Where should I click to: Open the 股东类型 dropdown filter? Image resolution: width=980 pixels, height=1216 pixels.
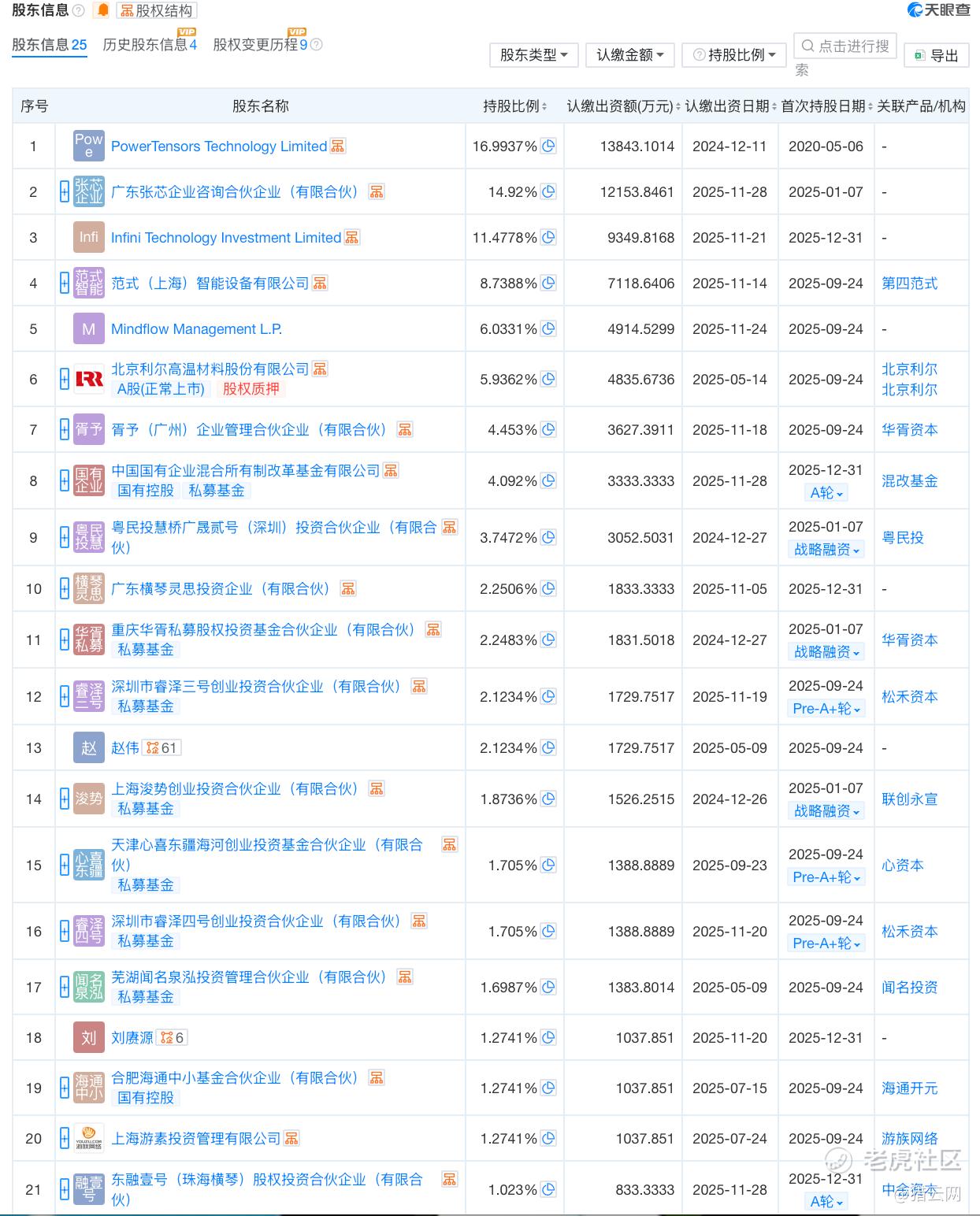[534, 55]
